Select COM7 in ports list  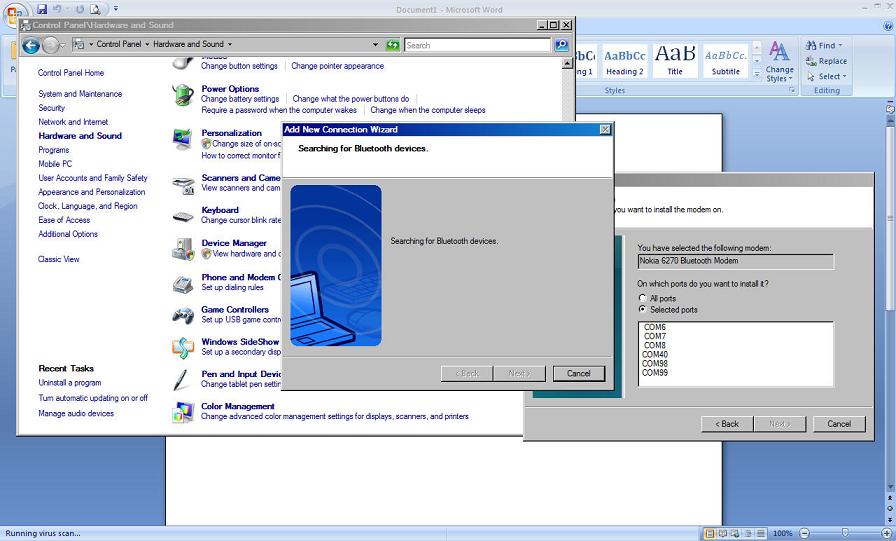[654, 336]
